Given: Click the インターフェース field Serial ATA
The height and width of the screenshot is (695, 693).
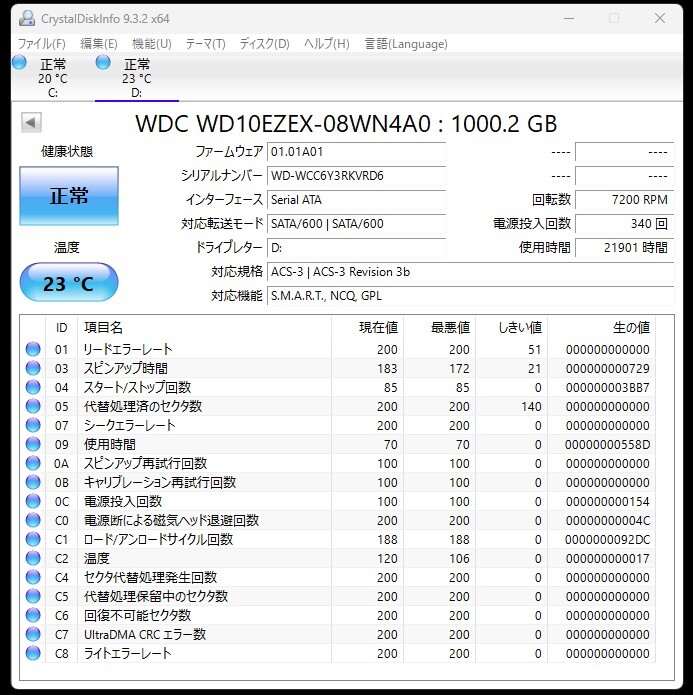Looking at the screenshot, I should point(356,200).
